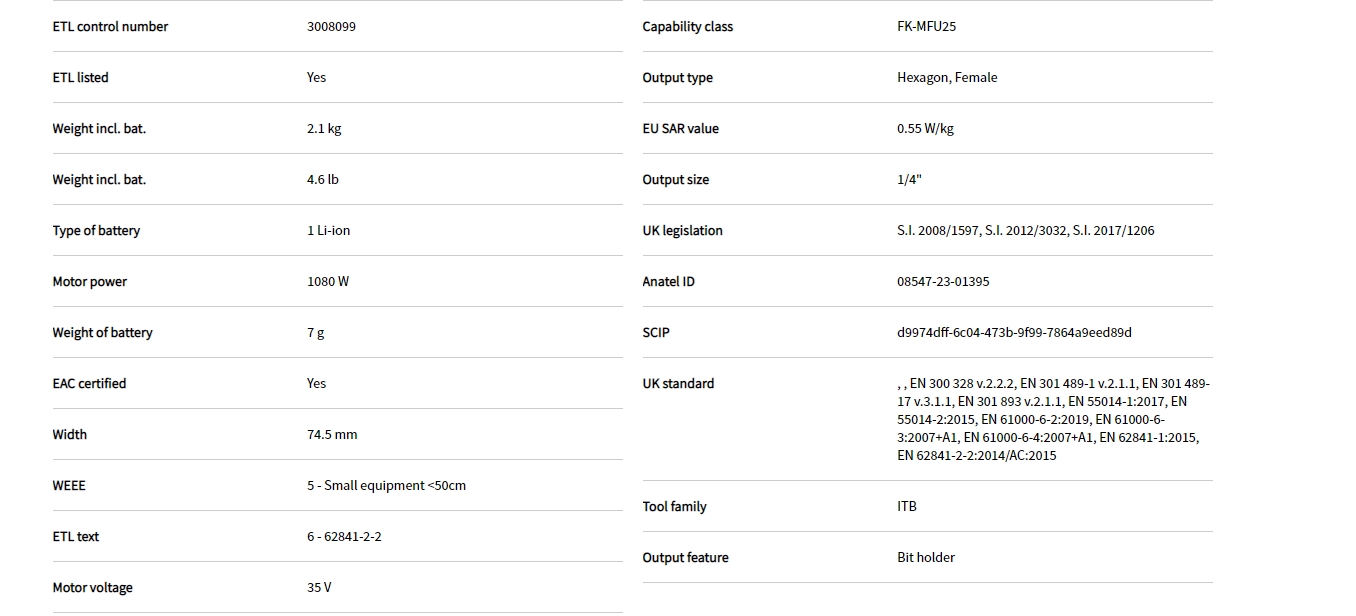
Task: Click the Width value 74.5 mm
Action: click(x=332, y=435)
